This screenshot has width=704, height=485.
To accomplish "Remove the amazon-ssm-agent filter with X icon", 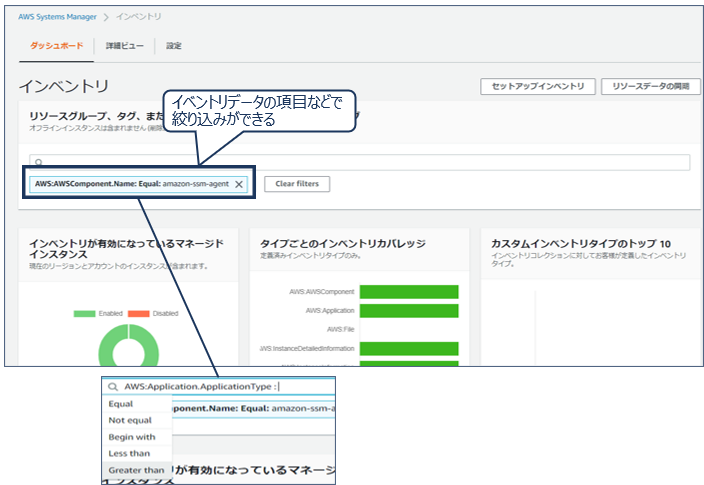I will pyautogui.click(x=239, y=184).
